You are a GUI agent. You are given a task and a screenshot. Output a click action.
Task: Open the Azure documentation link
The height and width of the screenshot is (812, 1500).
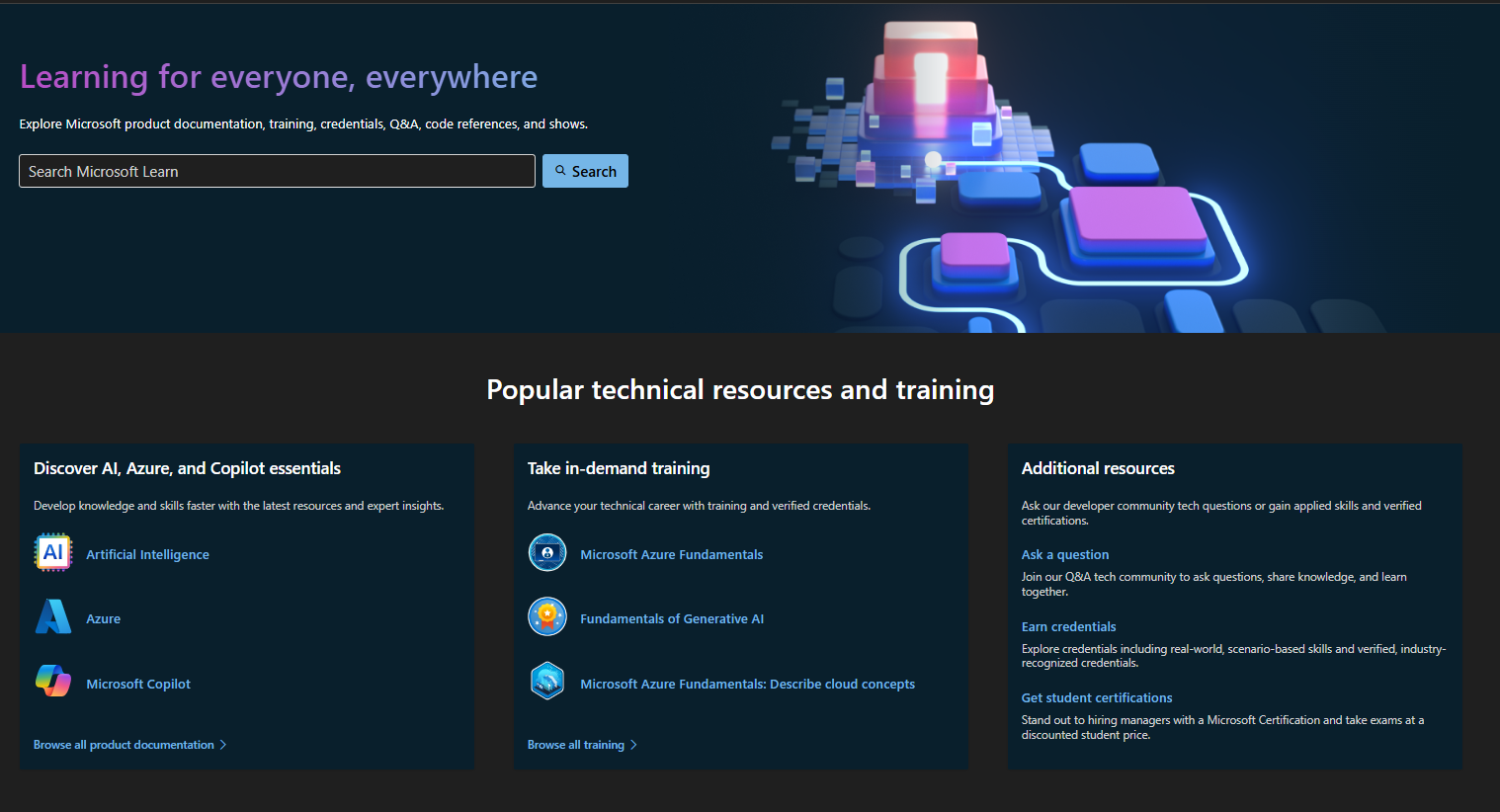[104, 618]
